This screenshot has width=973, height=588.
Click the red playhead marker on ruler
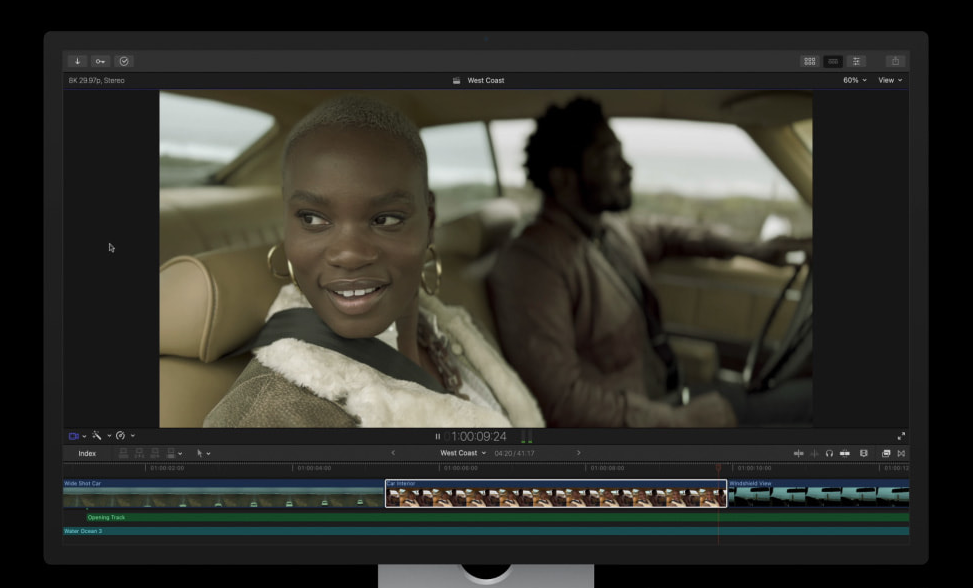[718, 467]
